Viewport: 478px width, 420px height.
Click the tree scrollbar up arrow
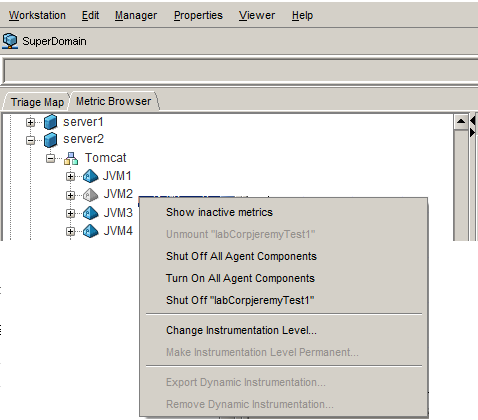(461, 121)
